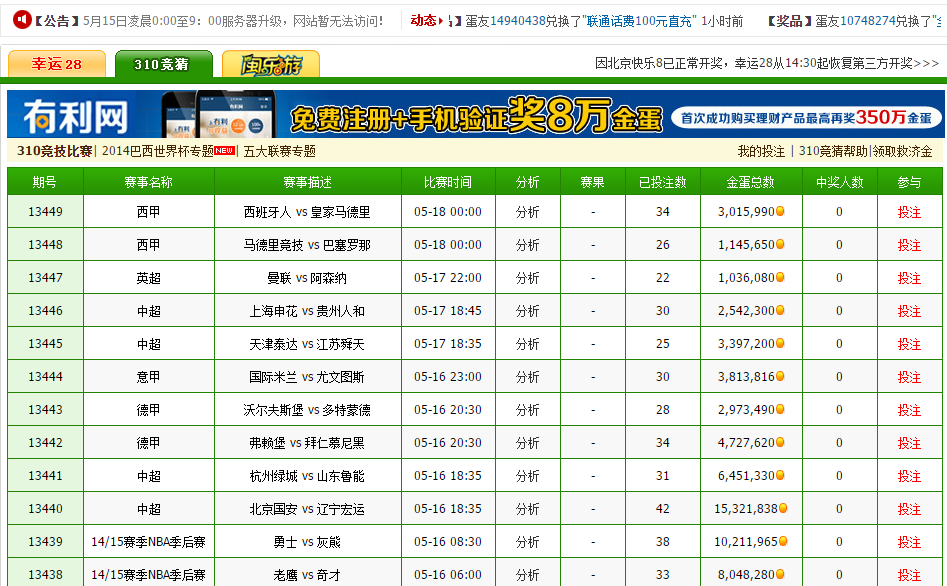Click the gold egg icon beside 2,542,300
This screenshot has height=586, width=947.
coord(780,310)
